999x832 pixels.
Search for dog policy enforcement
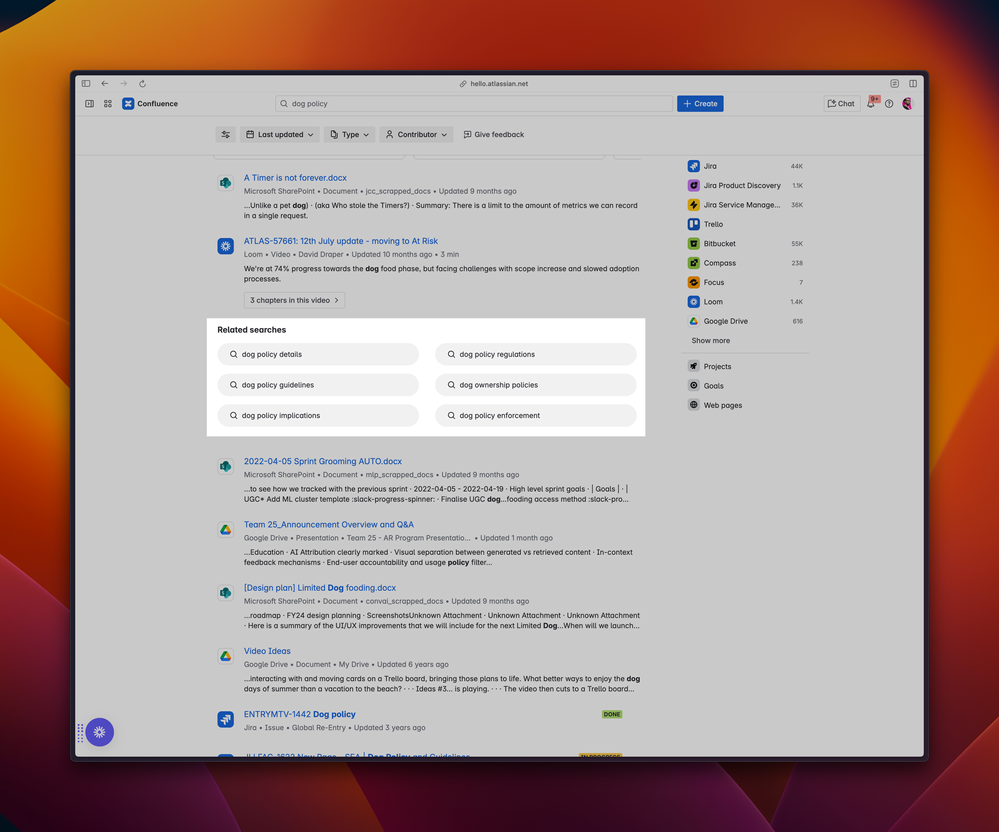[x=536, y=415]
